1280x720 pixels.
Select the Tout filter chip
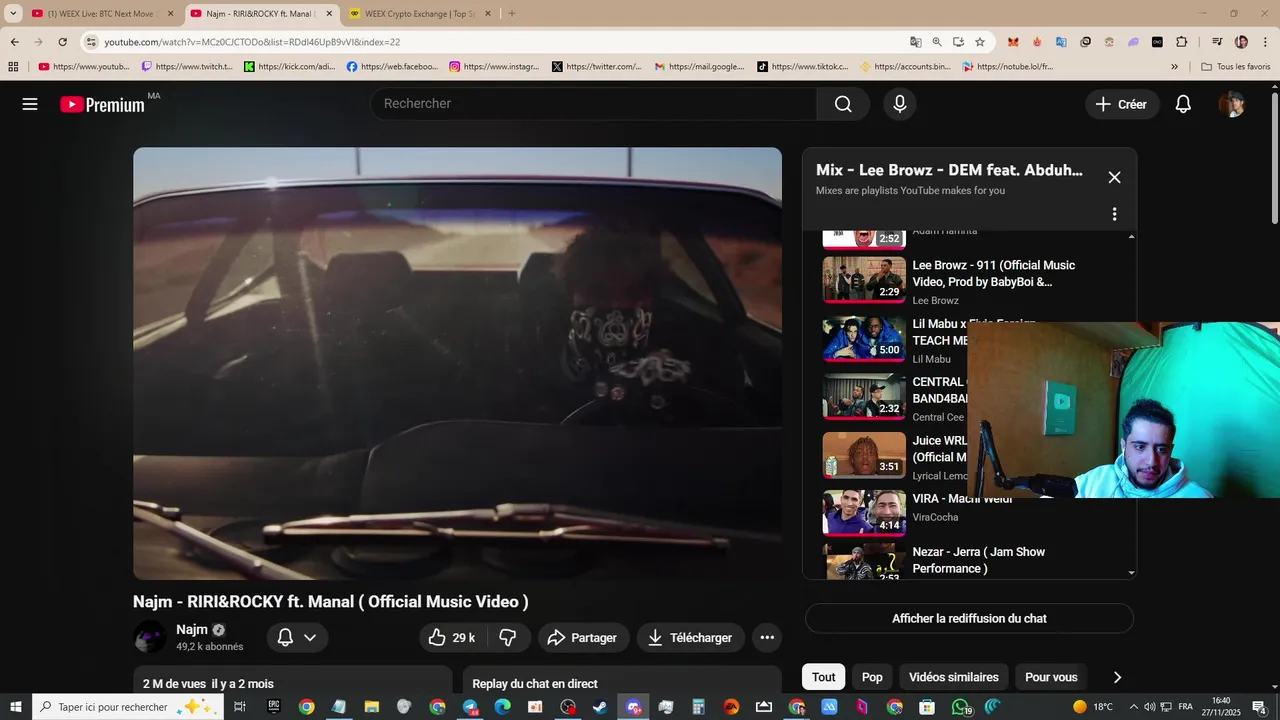[x=823, y=677]
